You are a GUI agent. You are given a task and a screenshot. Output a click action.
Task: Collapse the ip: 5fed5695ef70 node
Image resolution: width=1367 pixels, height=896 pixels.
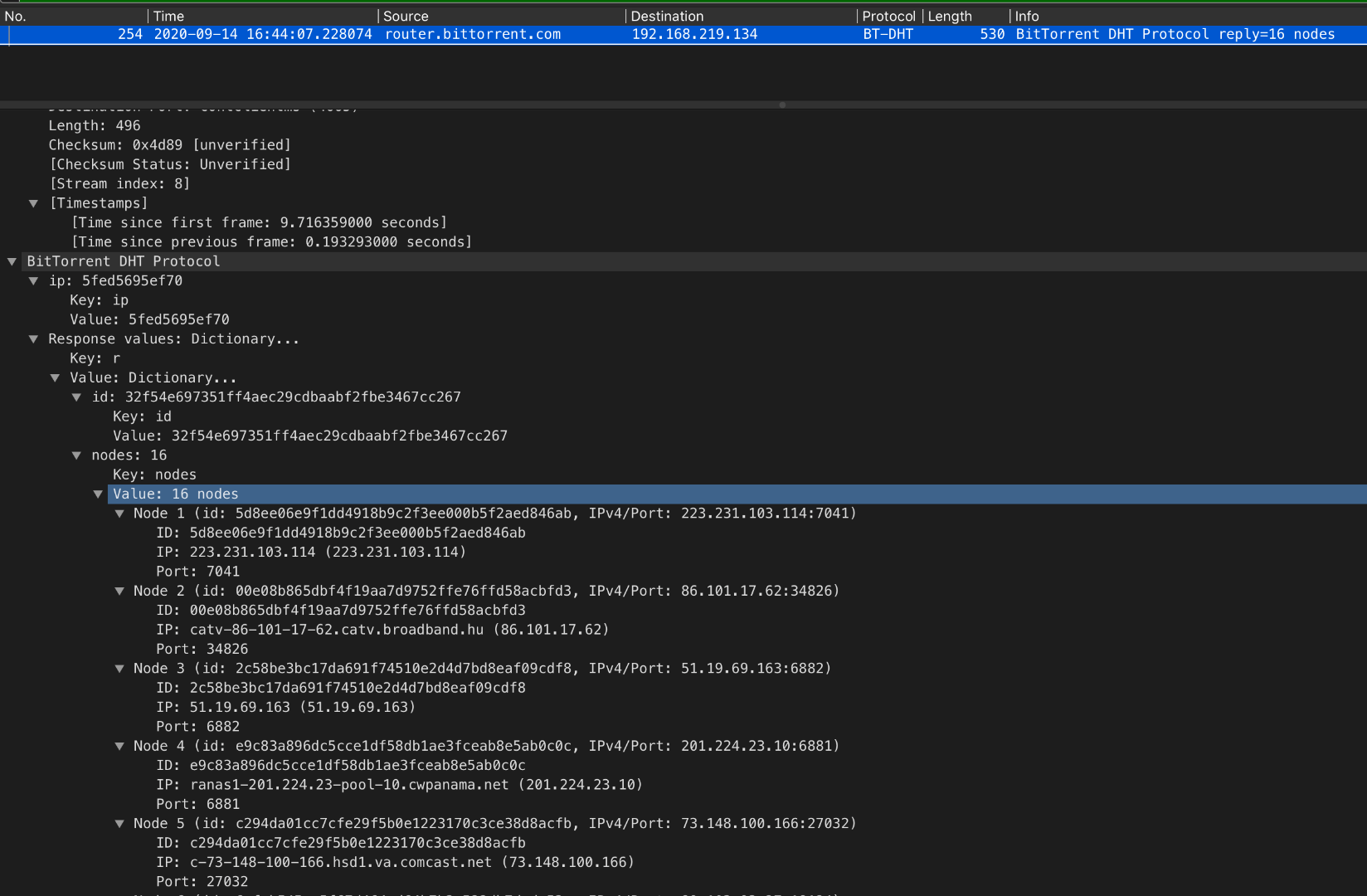click(x=33, y=281)
